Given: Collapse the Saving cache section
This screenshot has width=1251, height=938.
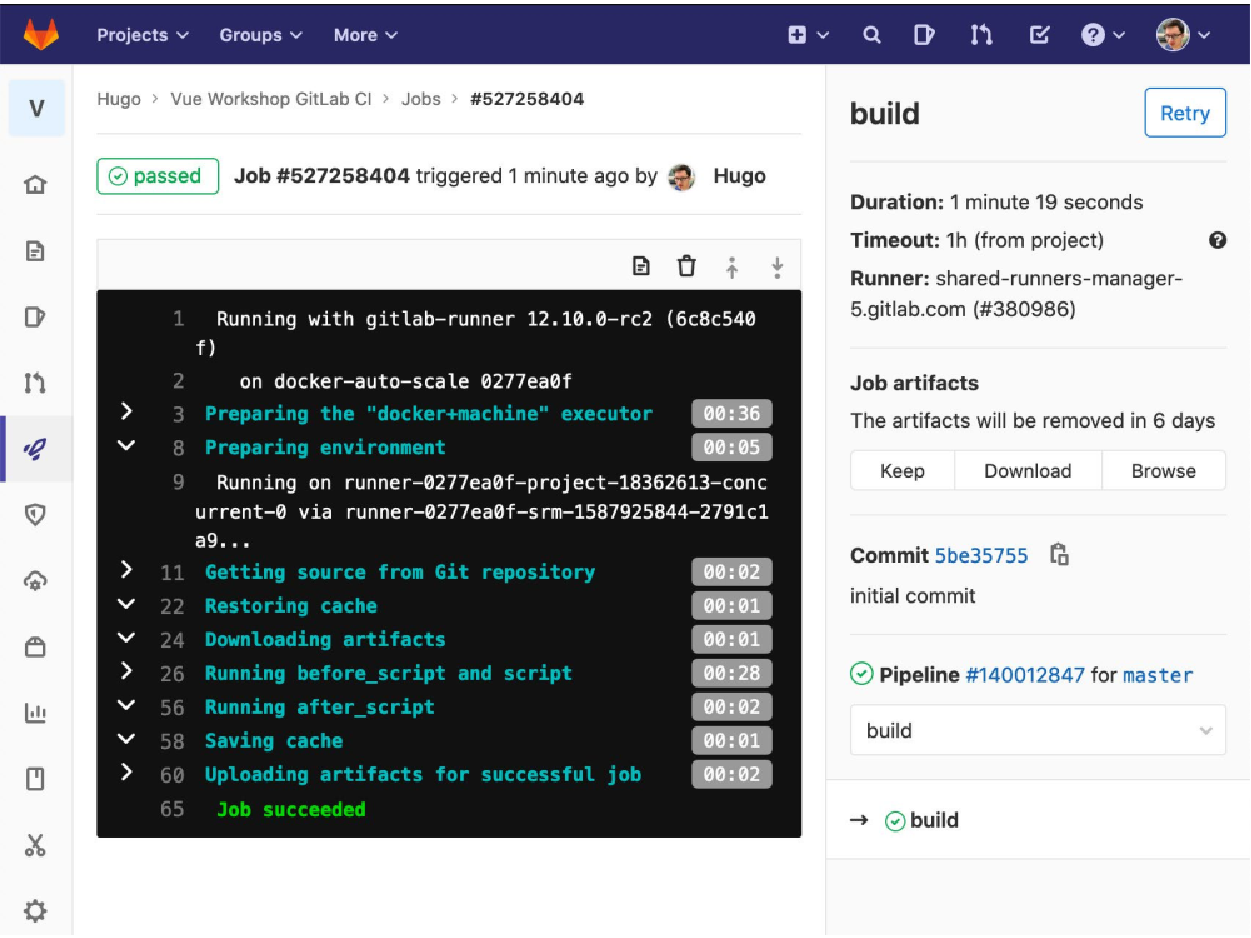Looking at the screenshot, I should pos(126,739).
